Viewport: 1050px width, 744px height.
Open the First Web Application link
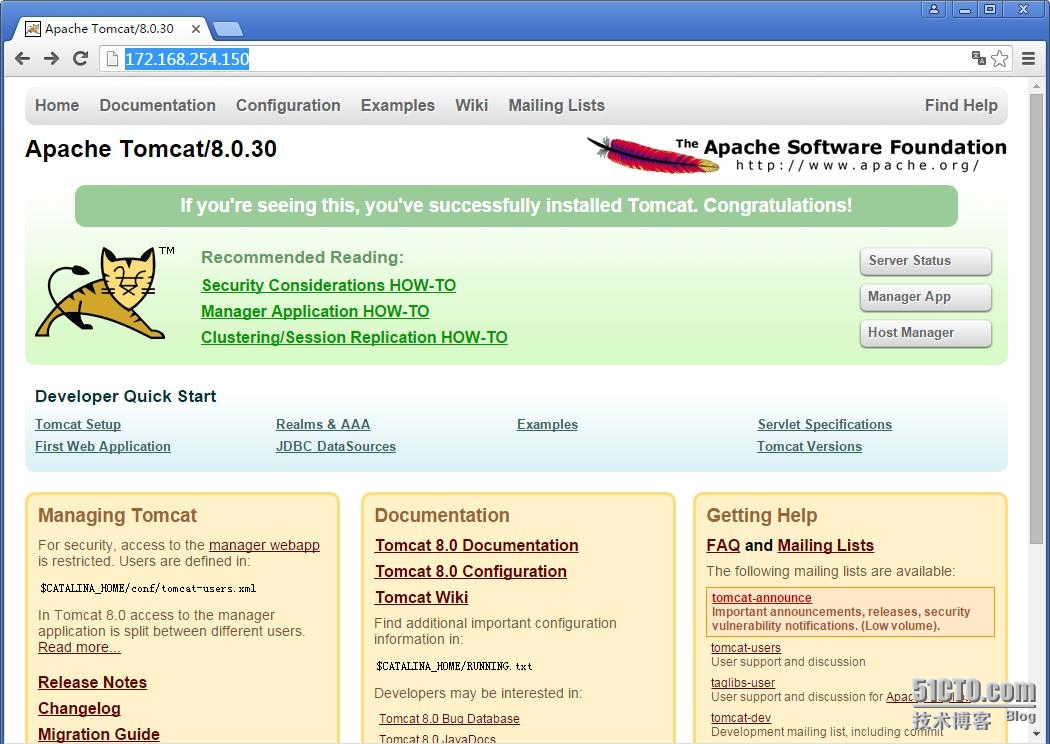[x=102, y=447]
